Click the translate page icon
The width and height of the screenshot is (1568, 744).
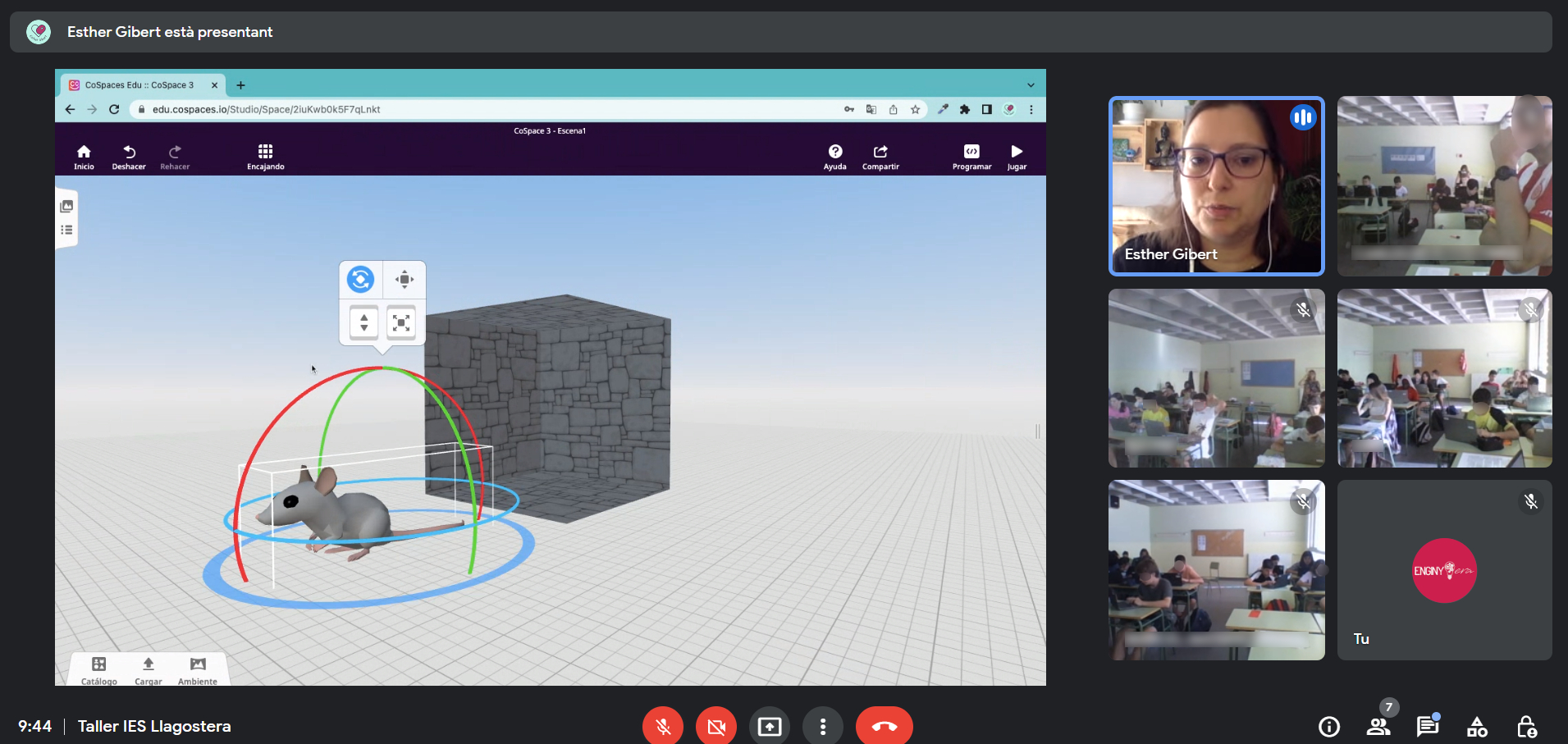click(x=871, y=109)
